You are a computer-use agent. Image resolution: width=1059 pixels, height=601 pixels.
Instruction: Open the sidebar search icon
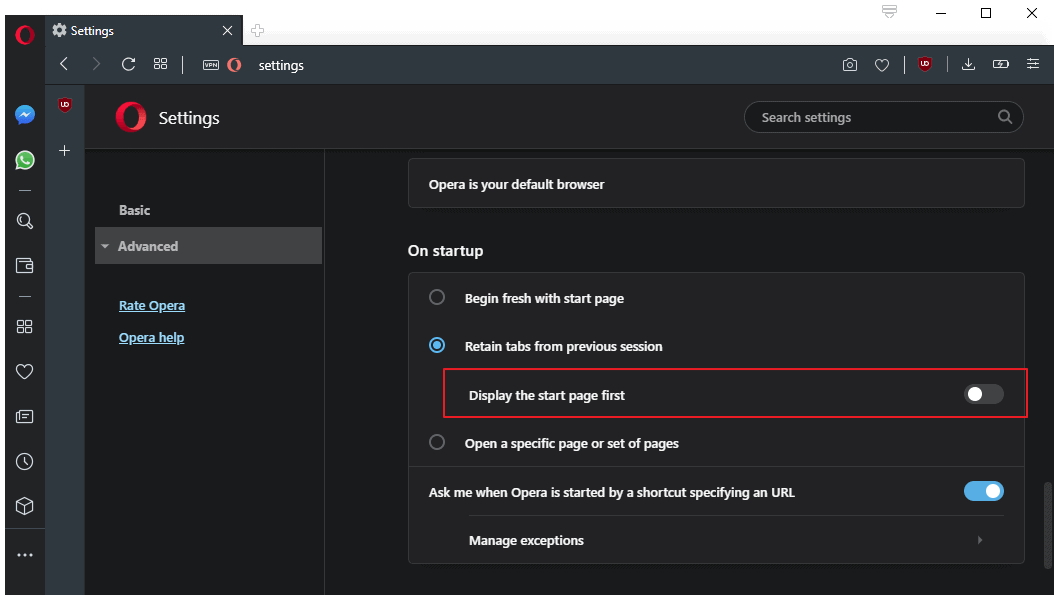pyautogui.click(x=25, y=221)
